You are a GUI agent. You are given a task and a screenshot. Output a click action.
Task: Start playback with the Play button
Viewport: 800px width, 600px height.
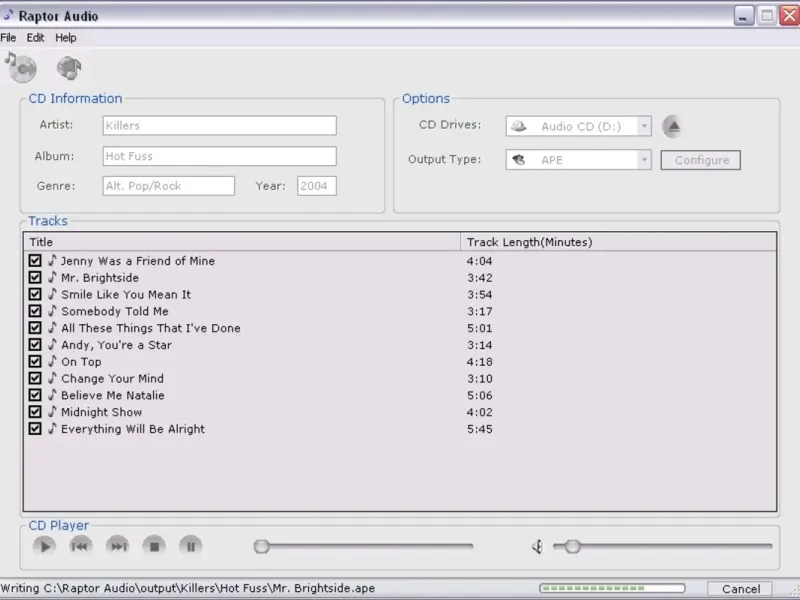click(x=44, y=546)
